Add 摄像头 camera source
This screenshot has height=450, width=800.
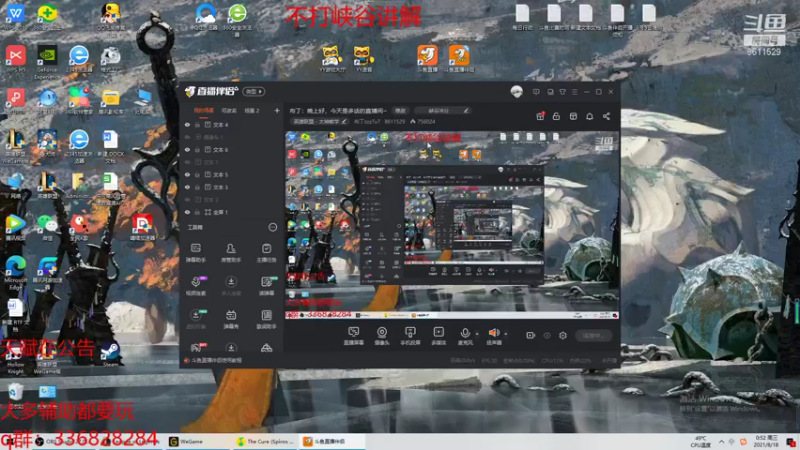382,336
